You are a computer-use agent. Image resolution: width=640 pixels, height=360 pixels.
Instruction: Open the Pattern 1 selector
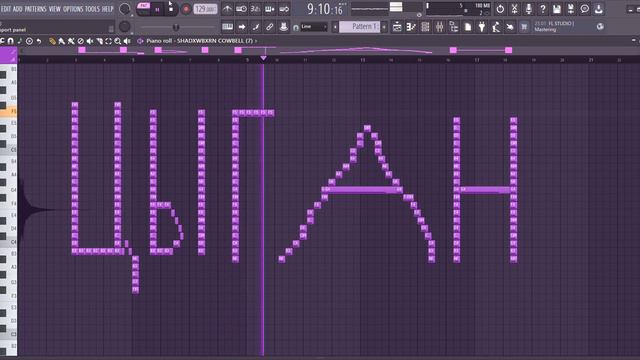[360, 27]
